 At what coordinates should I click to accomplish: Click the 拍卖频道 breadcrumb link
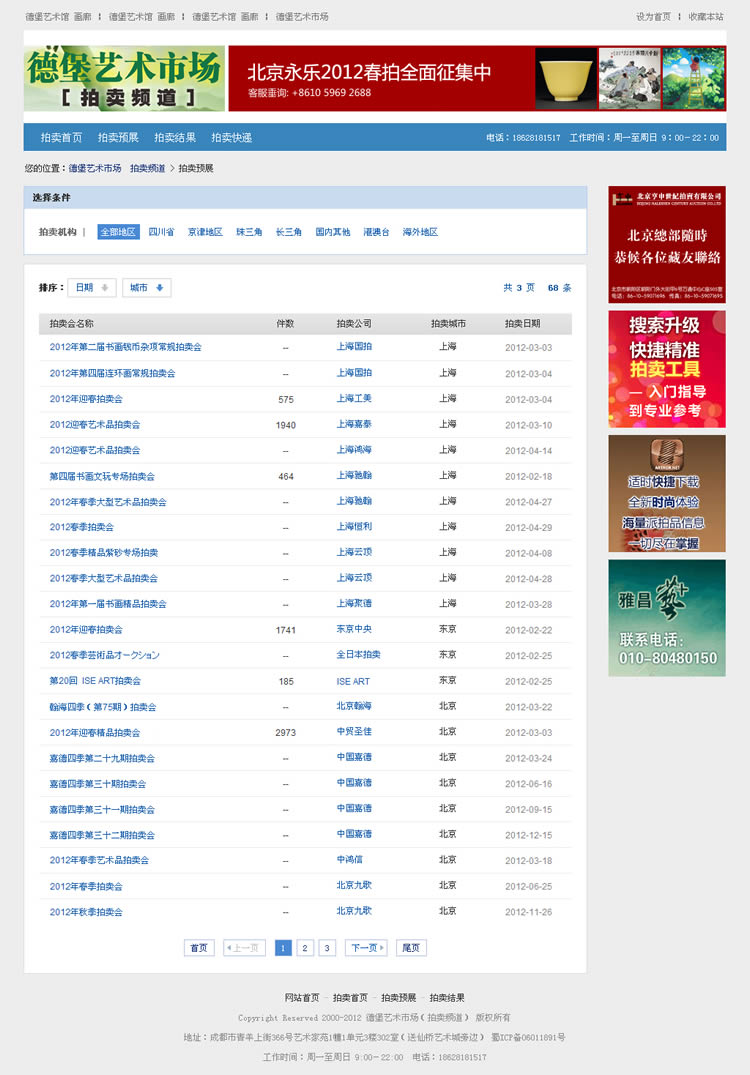point(147,168)
